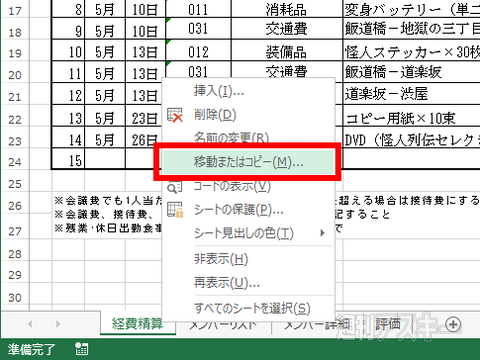Choose 再表示(U)... from the context menu

[x=248, y=283]
